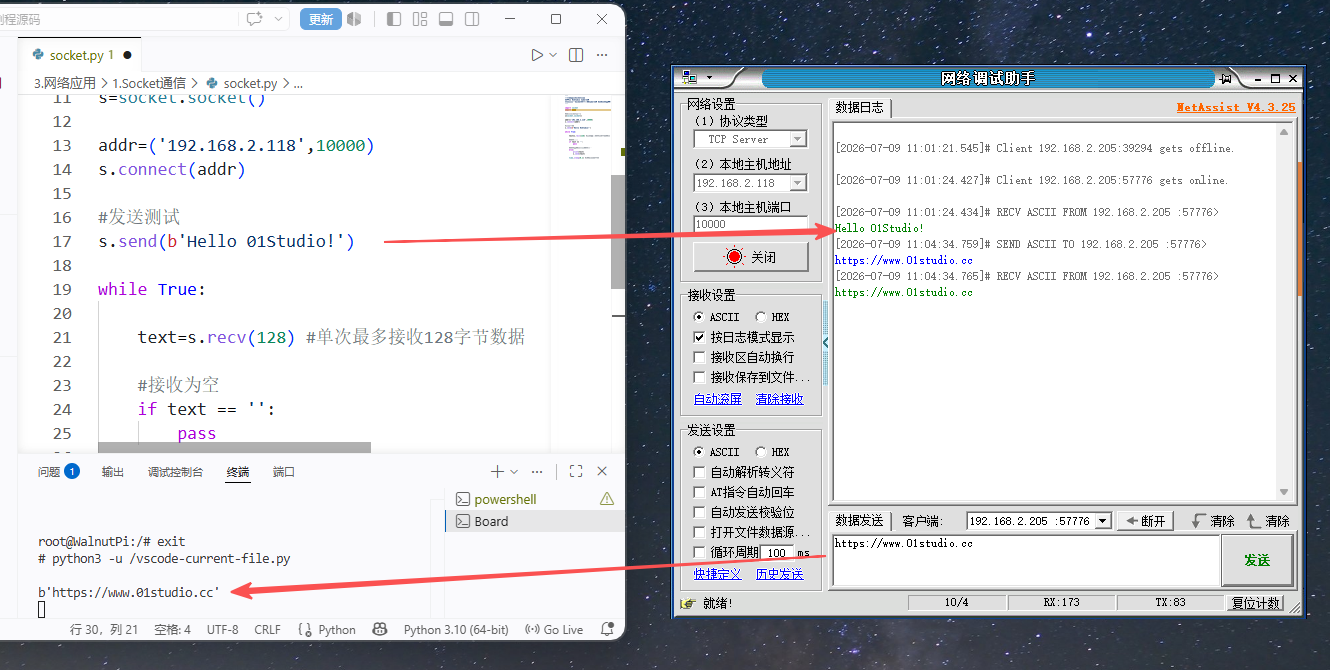Add a new terminal with plus icon
This screenshot has height=670, width=1330.
(497, 471)
